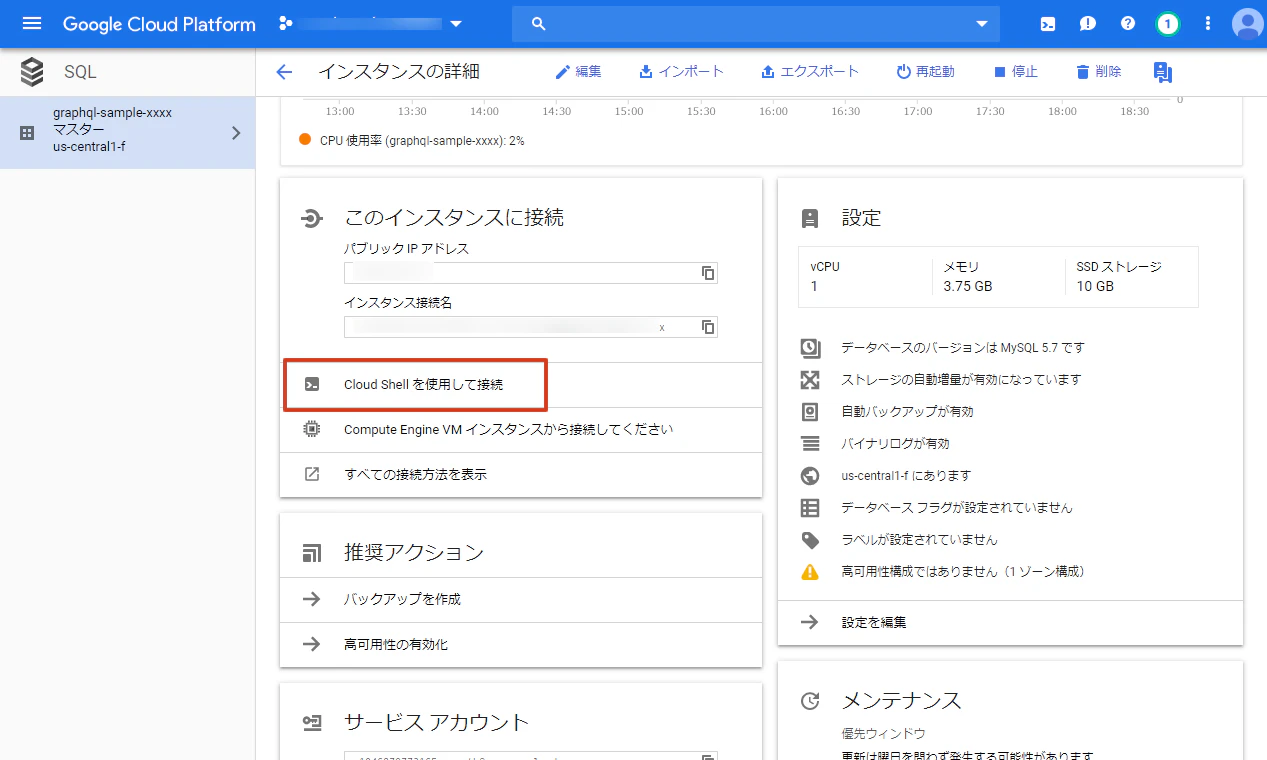Click the SSD ストレージ 10 GB value
1267x760 pixels.
tap(1095, 286)
